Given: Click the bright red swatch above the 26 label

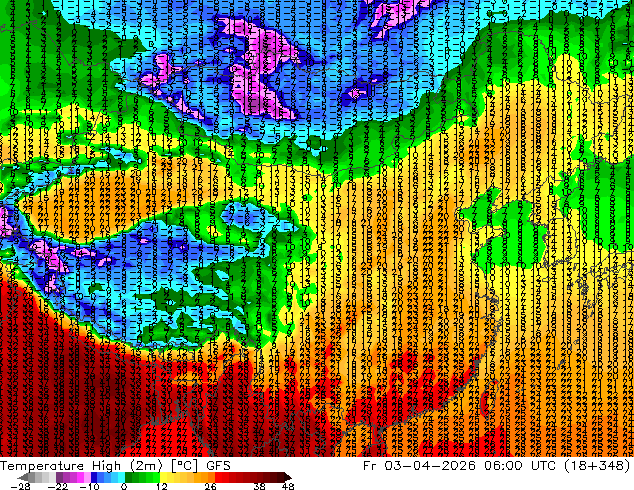Looking at the screenshot, I should [218, 477].
